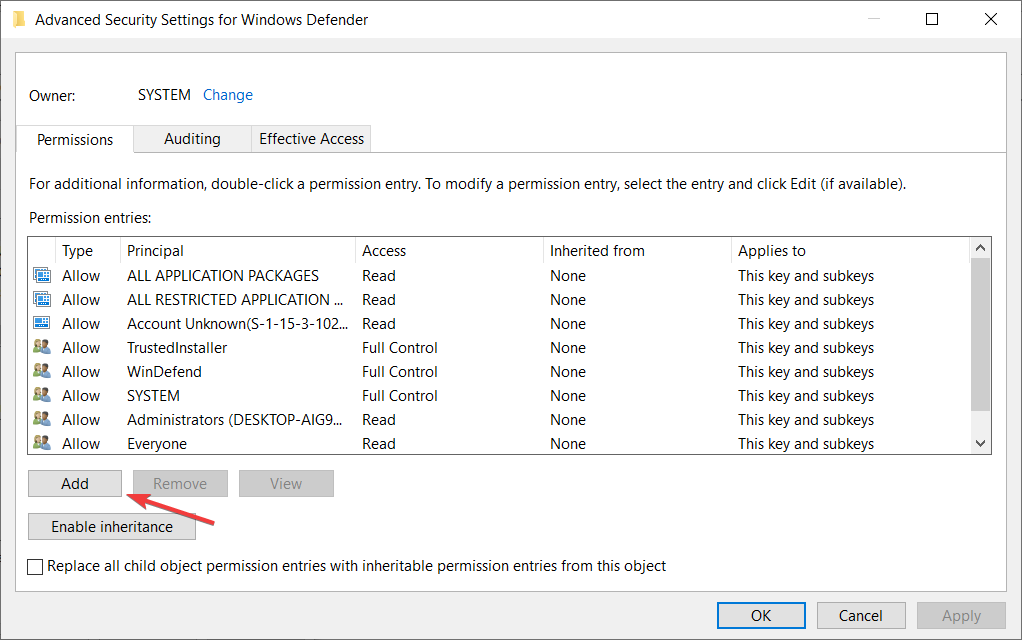Select the Everyone permission entry
This screenshot has width=1022, height=640.
157,444
